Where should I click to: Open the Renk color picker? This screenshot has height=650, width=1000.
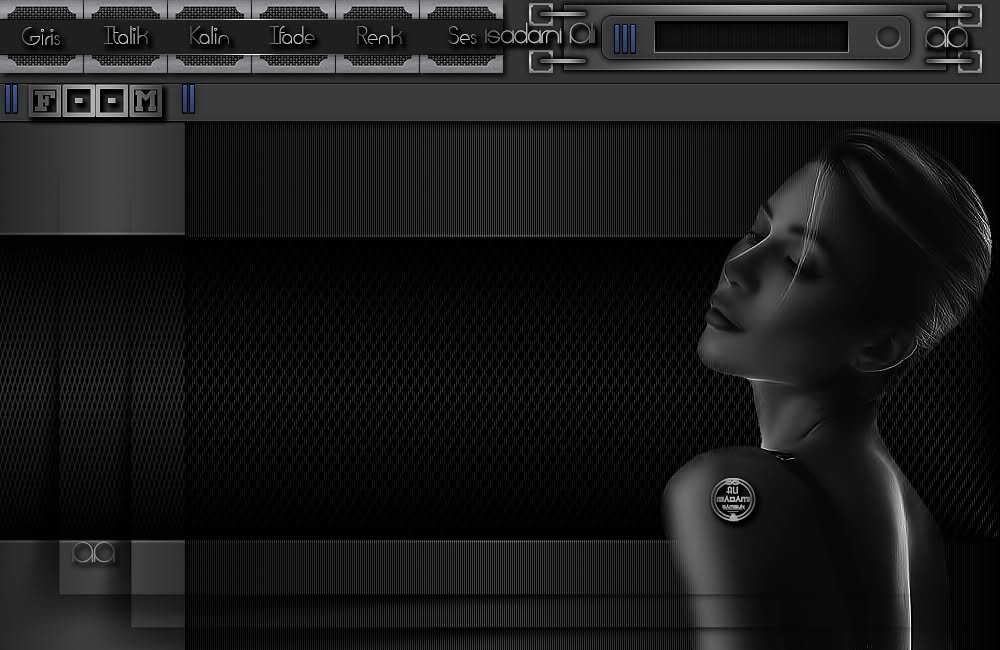378,37
